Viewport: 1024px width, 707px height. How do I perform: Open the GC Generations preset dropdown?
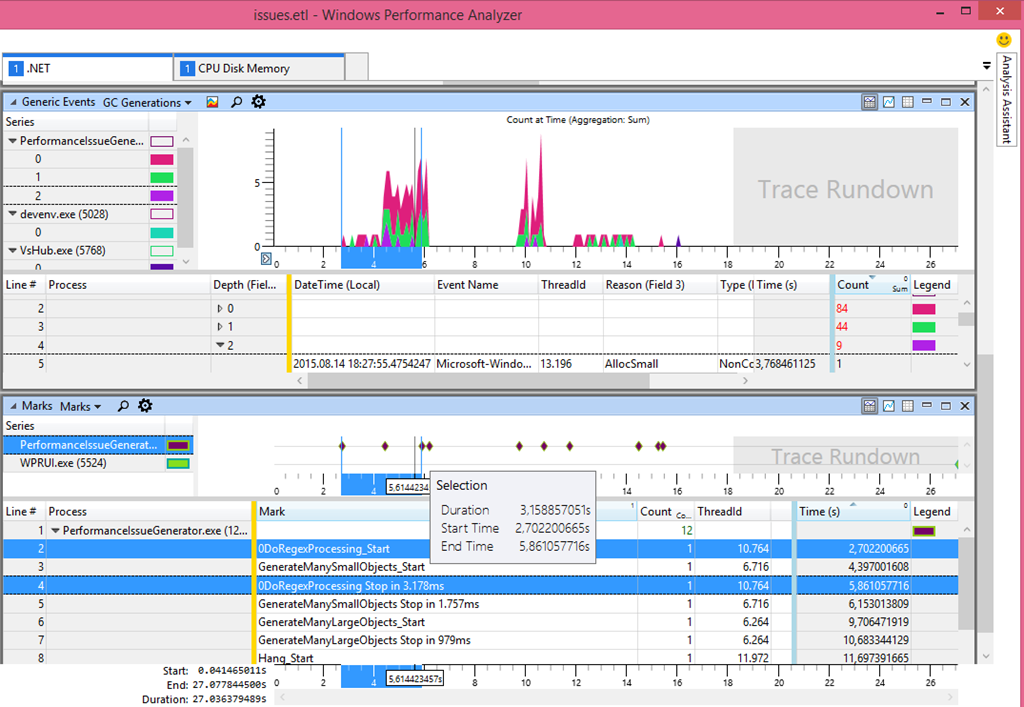(147, 102)
